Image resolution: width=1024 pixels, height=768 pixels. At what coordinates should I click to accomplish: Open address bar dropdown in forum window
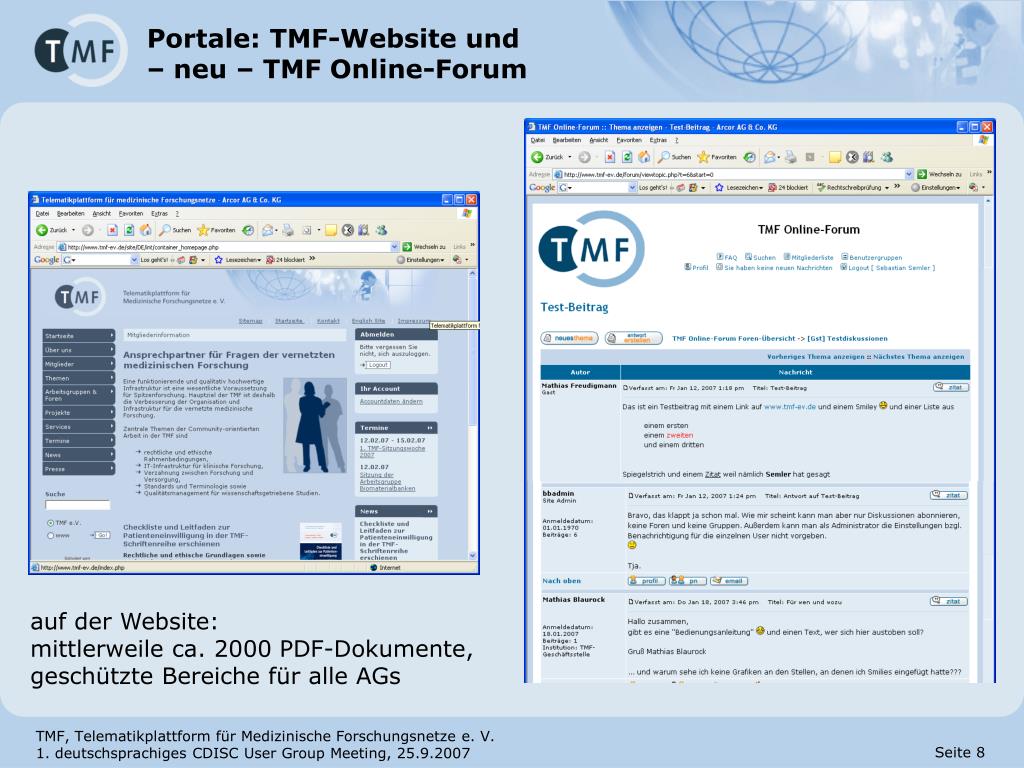click(x=908, y=174)
